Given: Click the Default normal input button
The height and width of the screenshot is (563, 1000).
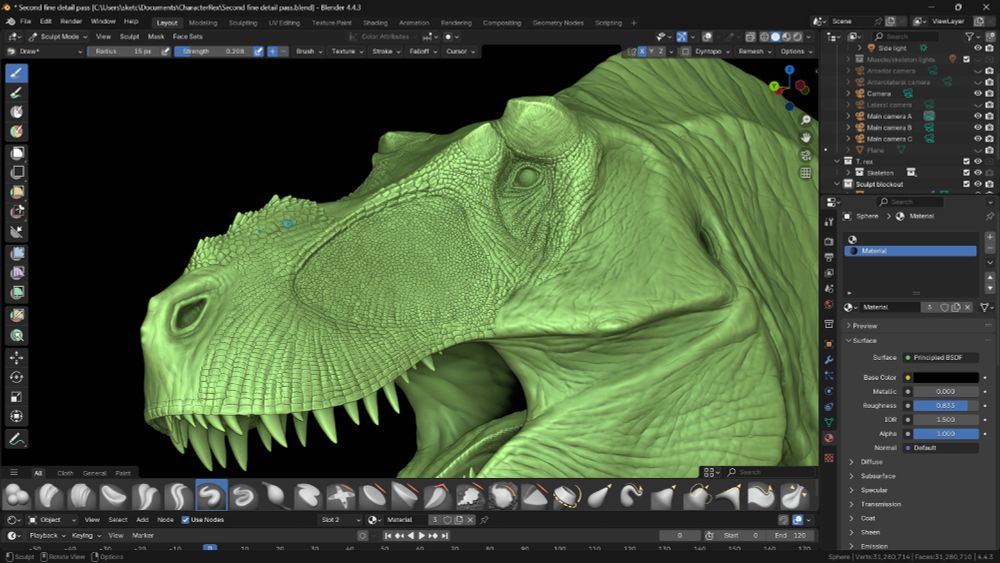Looking at the screenshot, I should point(940,448).
